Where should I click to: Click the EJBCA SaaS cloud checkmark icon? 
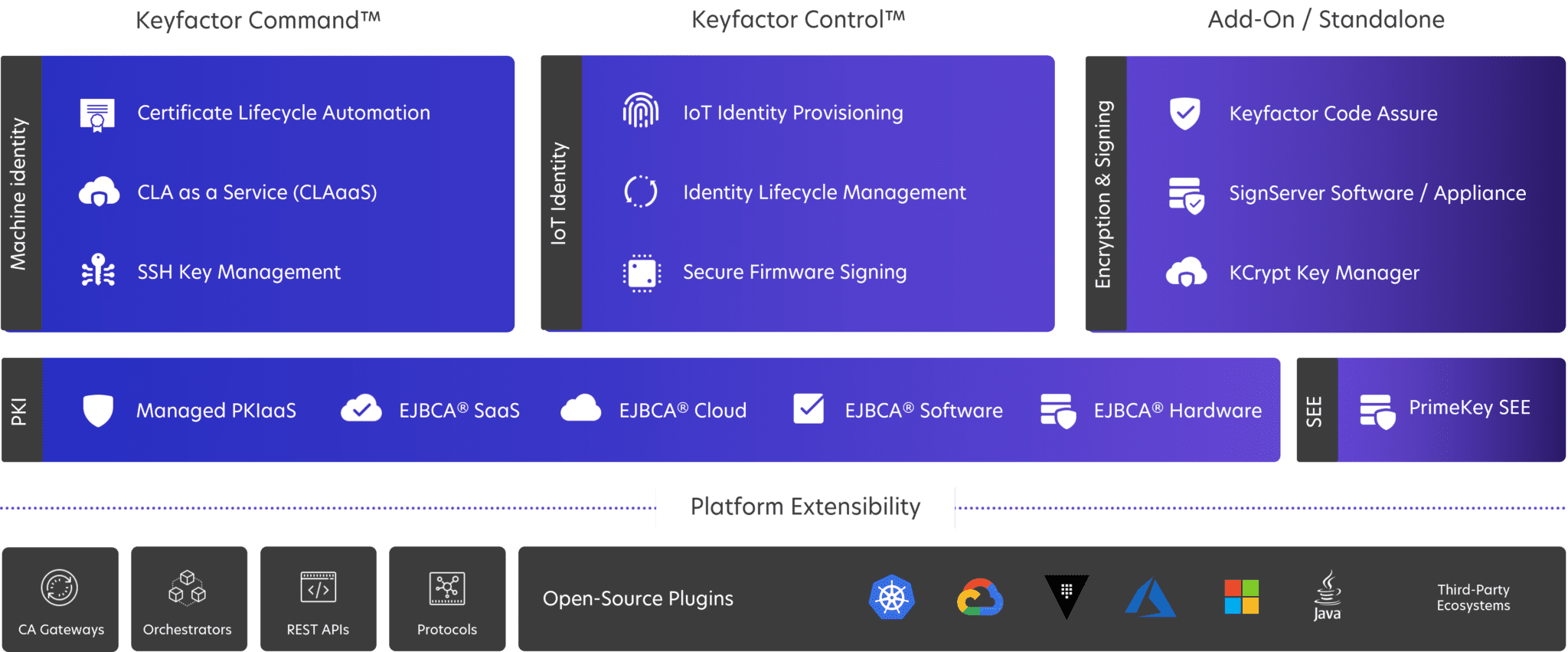361,408
